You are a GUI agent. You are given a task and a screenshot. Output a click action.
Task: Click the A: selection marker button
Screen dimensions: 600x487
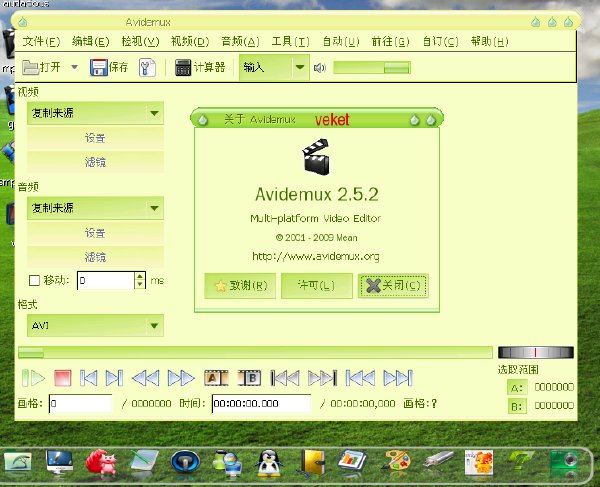pos(517,388)
